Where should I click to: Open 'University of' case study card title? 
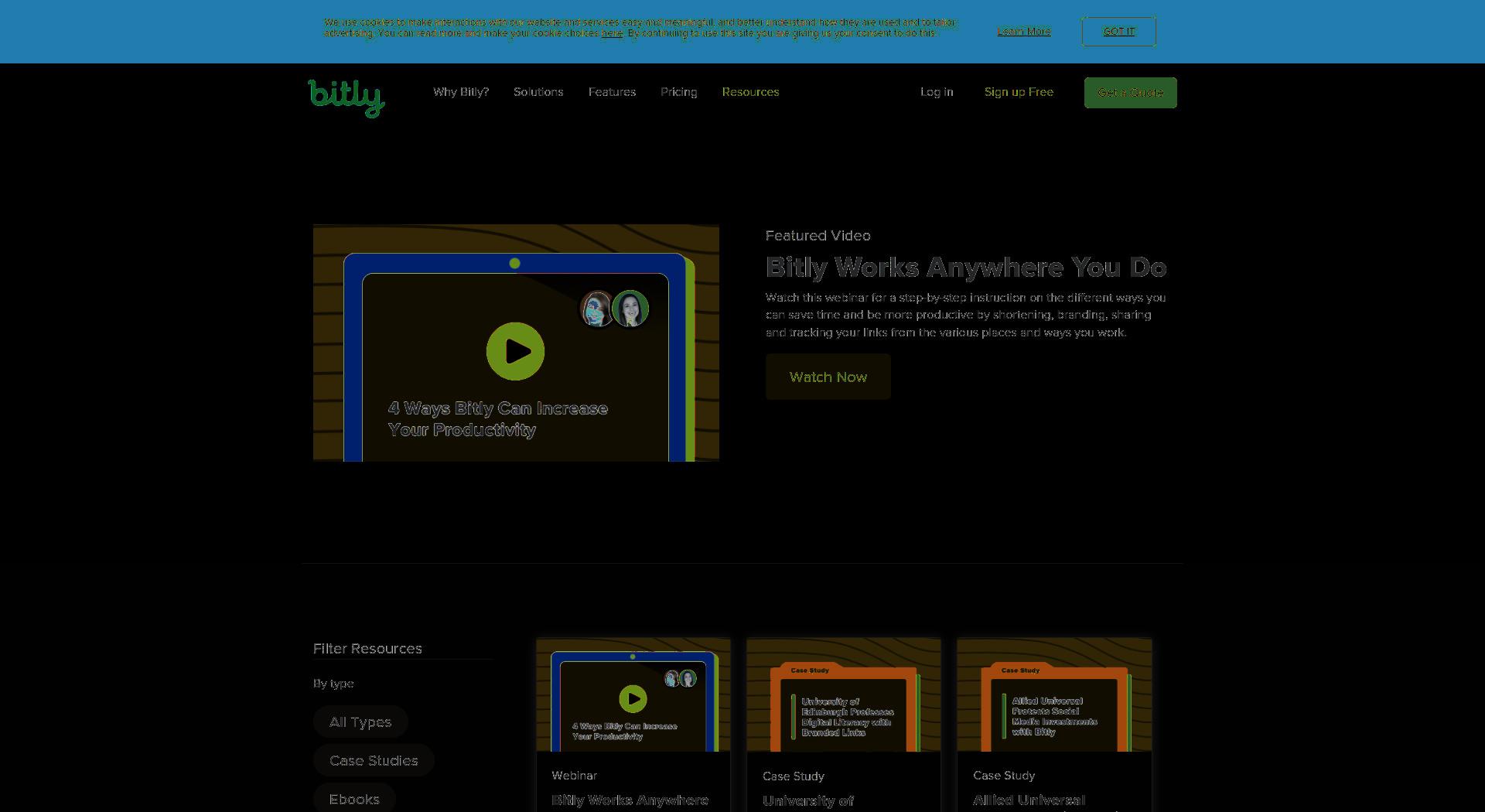[x=808, y=801]
